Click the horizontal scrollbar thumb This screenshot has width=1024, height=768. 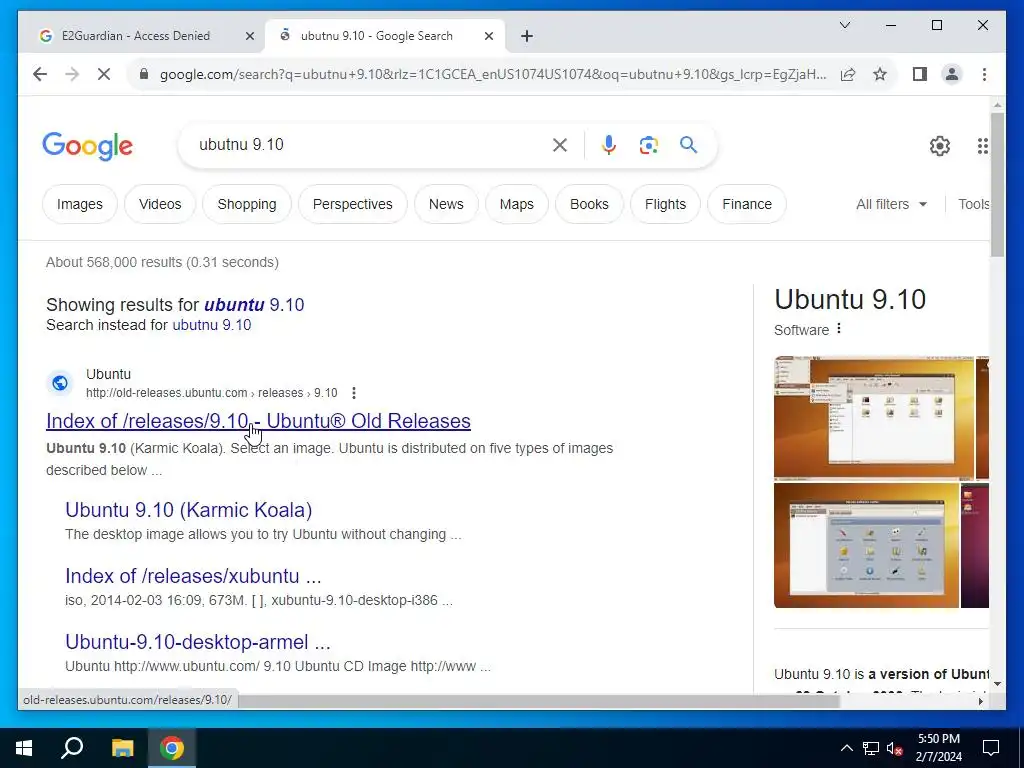(539, 701)
